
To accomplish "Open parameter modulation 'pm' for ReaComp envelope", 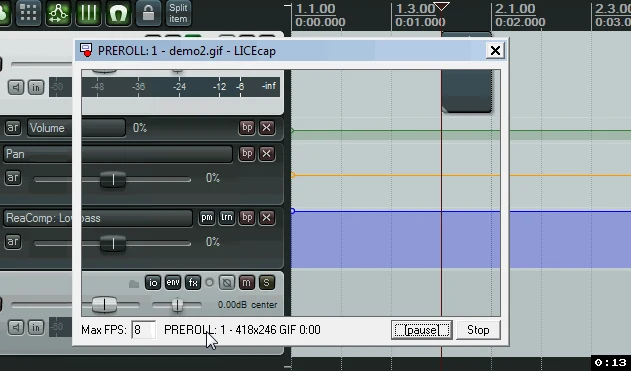I will click(x=207, y=218).
